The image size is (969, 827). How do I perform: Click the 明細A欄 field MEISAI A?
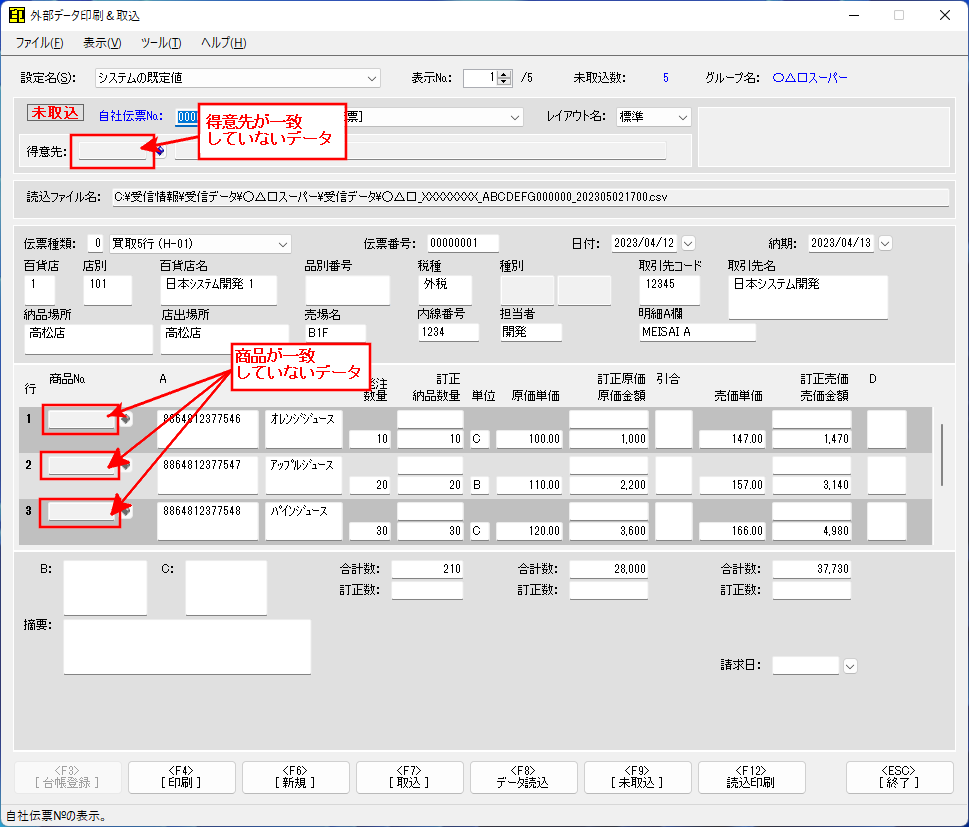point(697,333)
